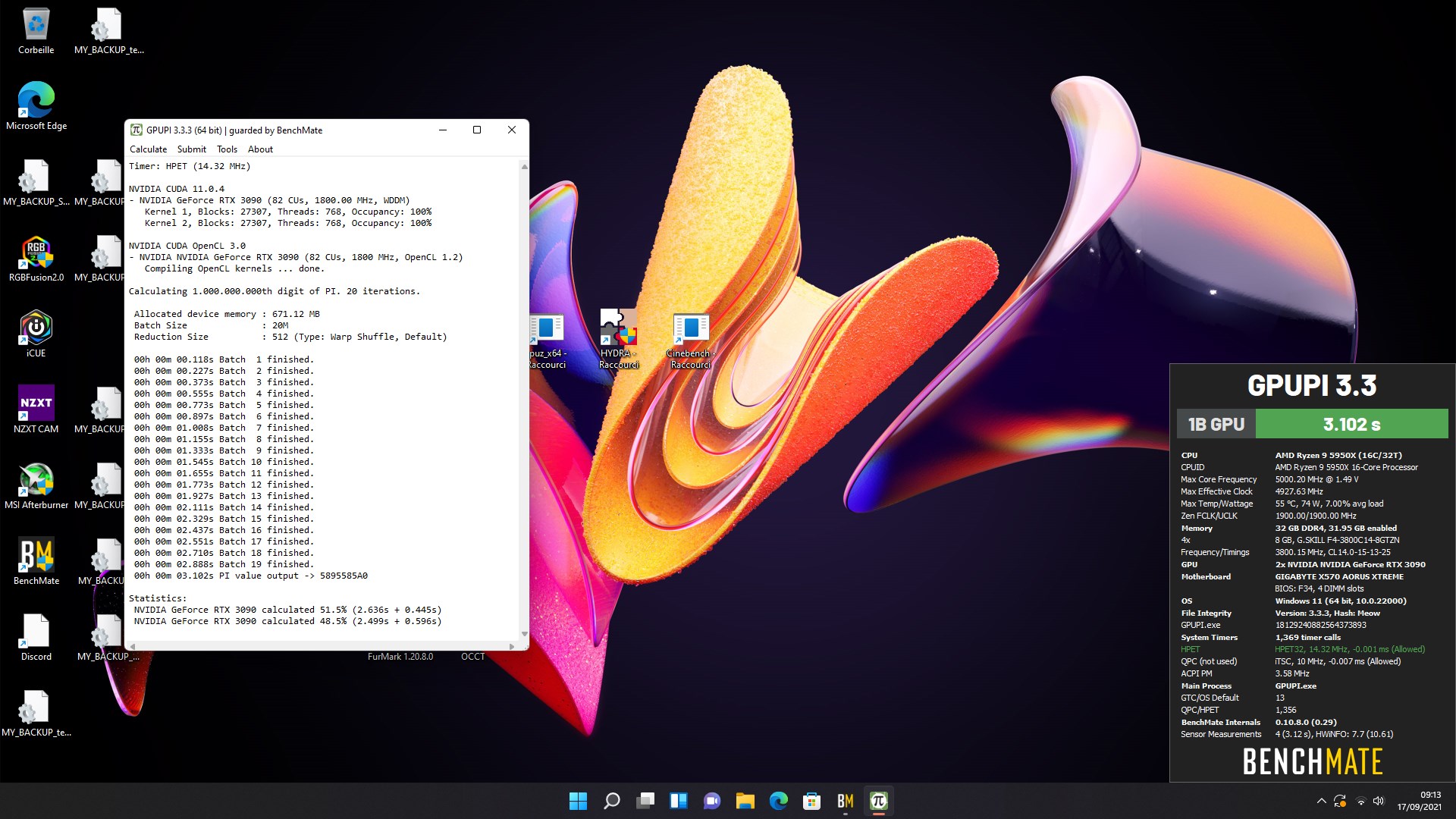The image size is (1456, 819).
Task: Switch to BenchMate in the taskbar
Action: (846, 801)
